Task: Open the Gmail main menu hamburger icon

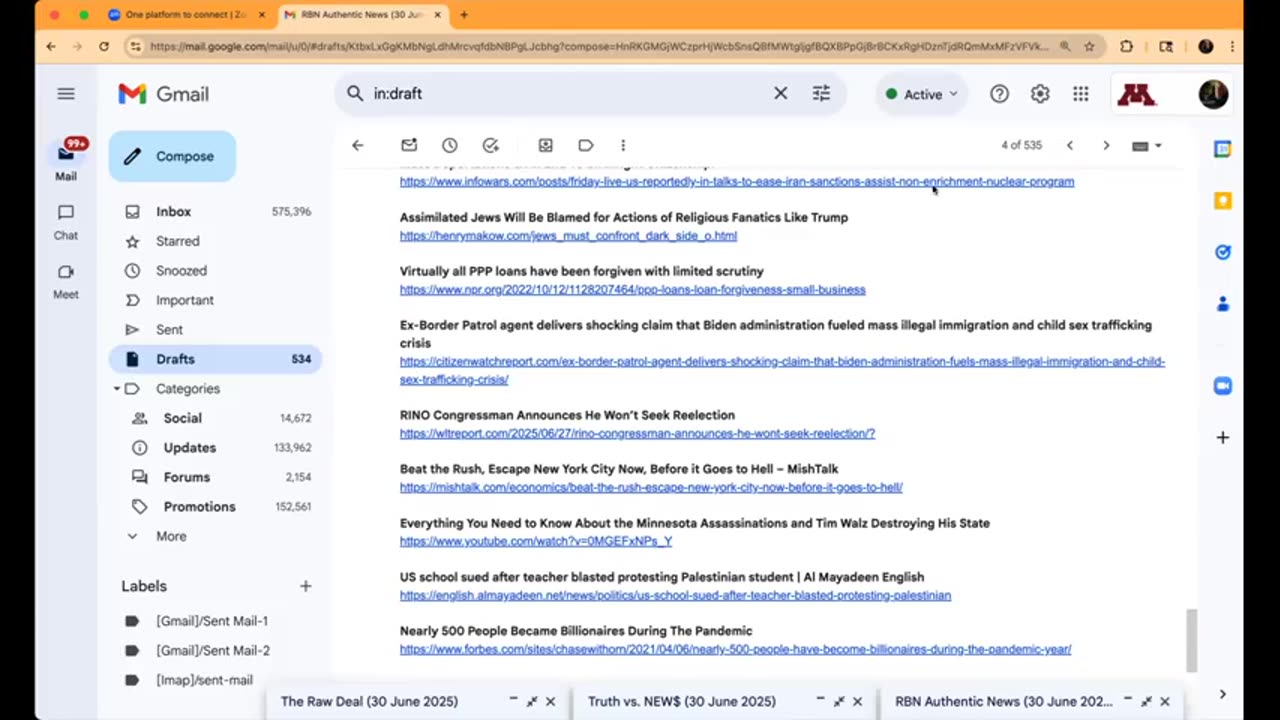Action: pos(66,94)
